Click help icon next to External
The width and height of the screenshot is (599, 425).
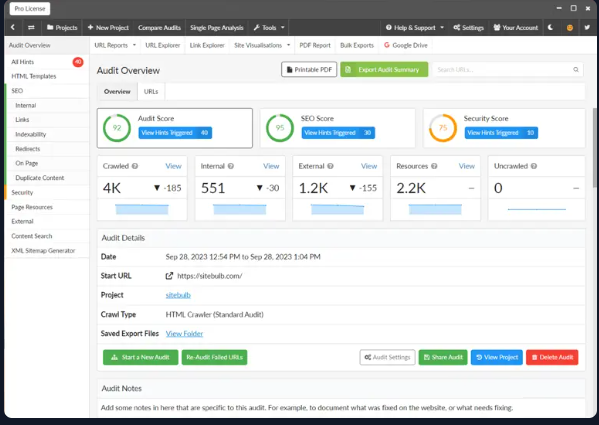pos(330,166)
